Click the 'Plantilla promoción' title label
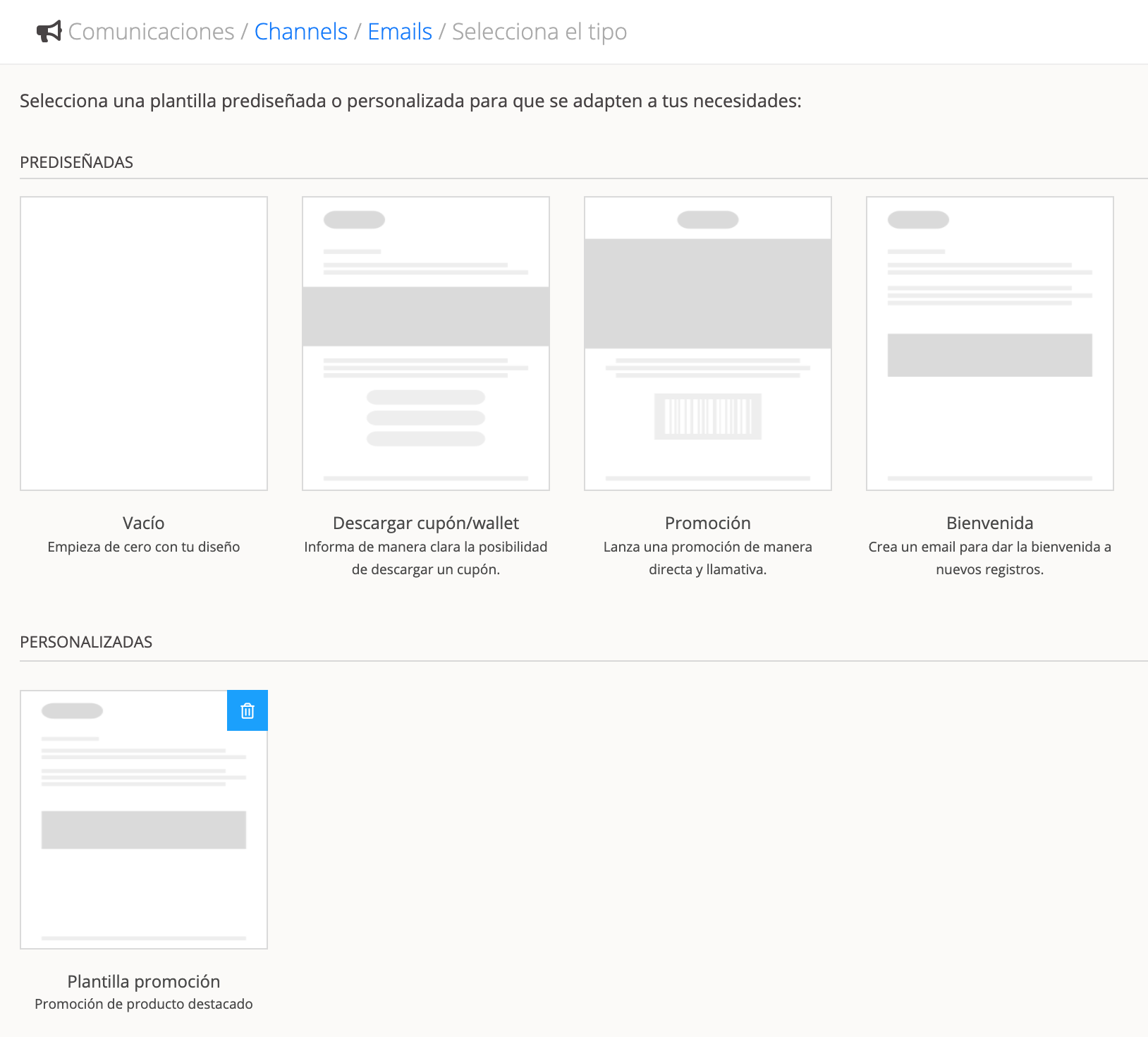Viewport: 1148px width, 1037px height. pyautogui.click(x=144, y=981)
